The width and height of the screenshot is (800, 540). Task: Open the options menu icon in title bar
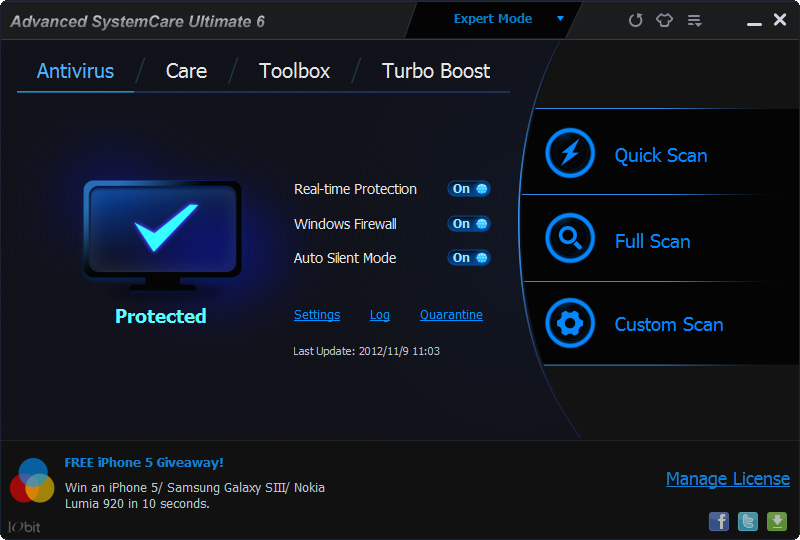(x=694, y=20)
